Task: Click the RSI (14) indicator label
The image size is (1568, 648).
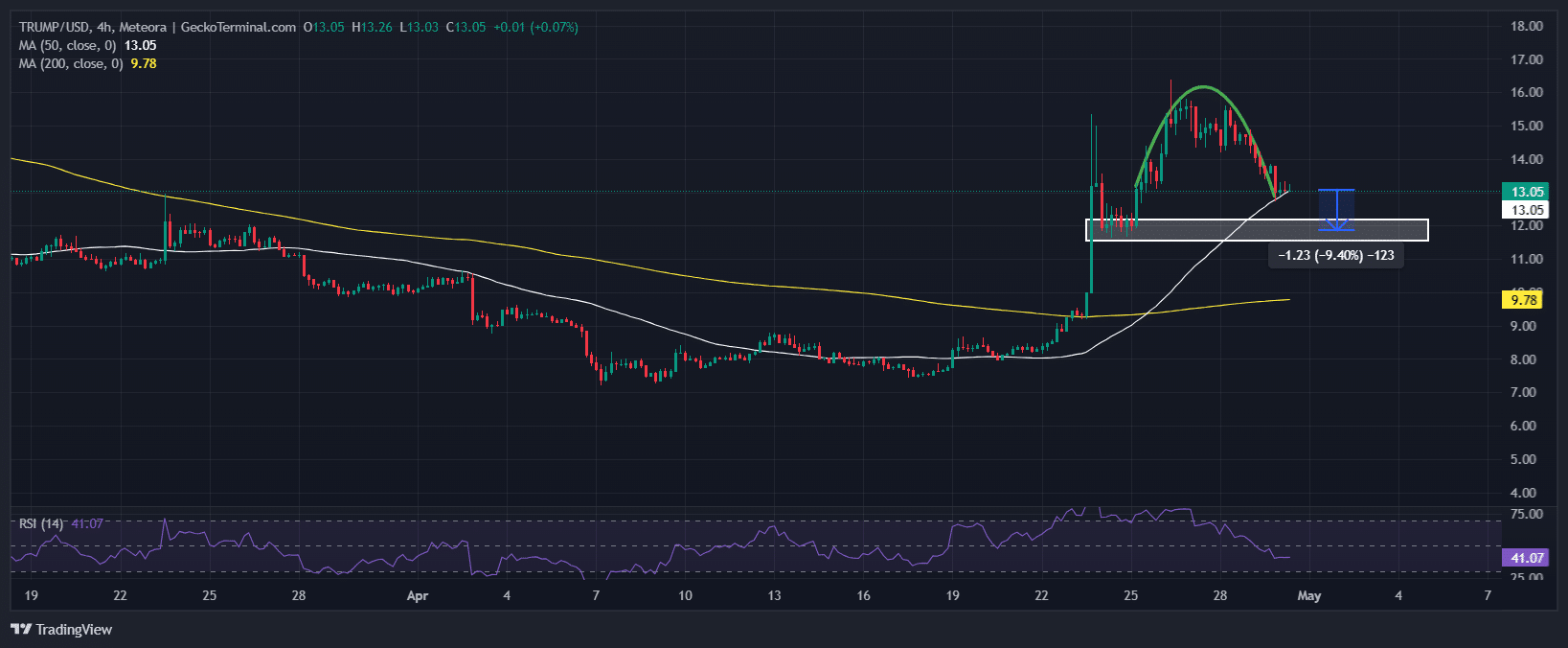Action: 41,523
